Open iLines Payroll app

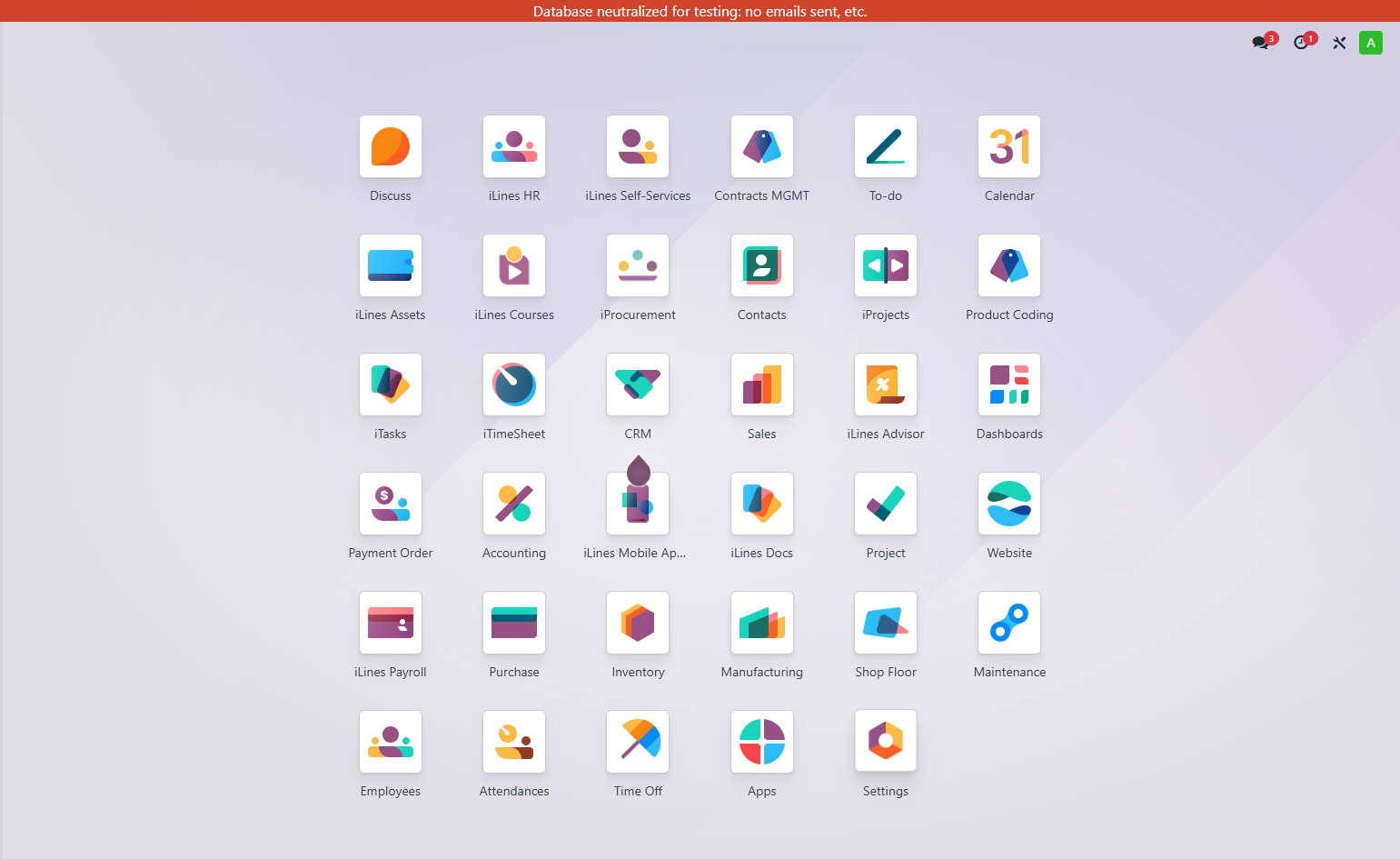pyautogui.click(x=391, y=623)
